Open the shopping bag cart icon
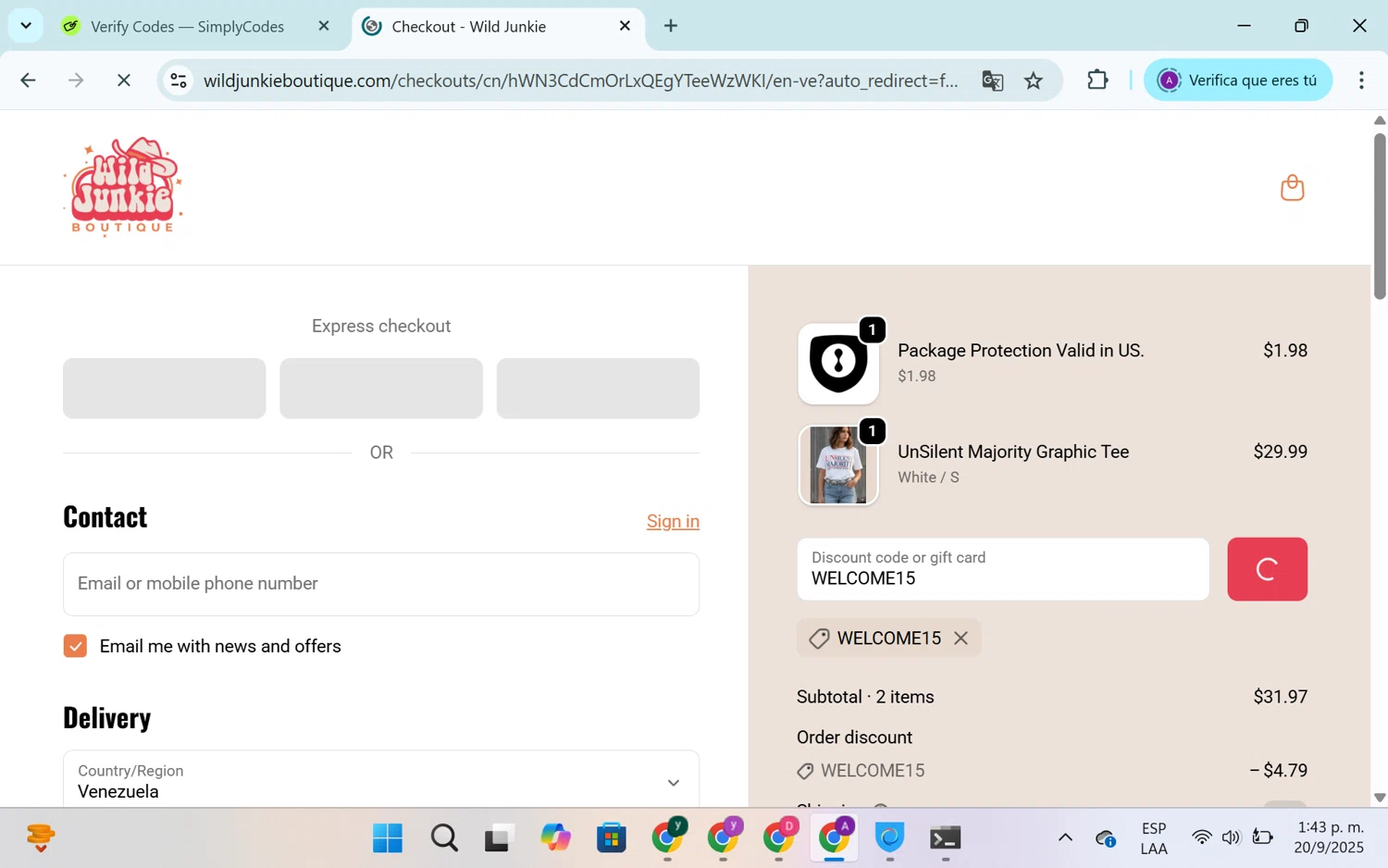 pos(1292,188)
